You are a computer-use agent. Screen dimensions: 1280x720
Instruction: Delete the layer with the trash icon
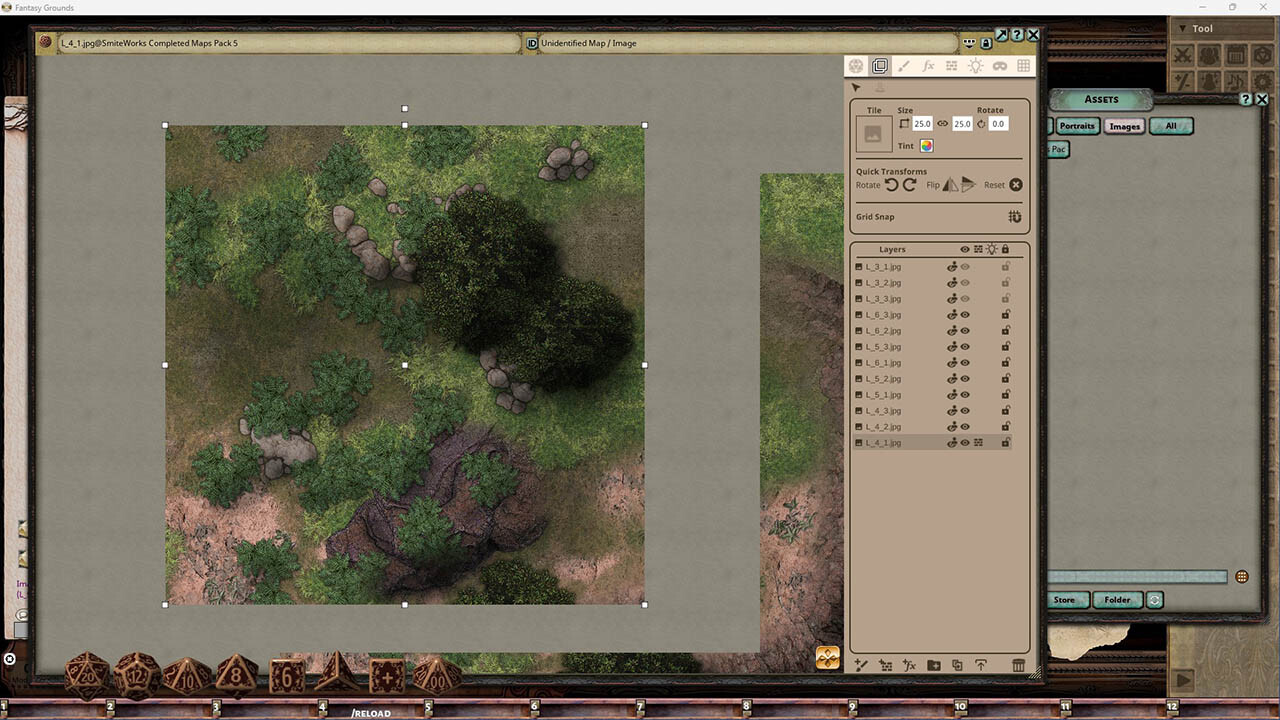(x=1018, y=665)
